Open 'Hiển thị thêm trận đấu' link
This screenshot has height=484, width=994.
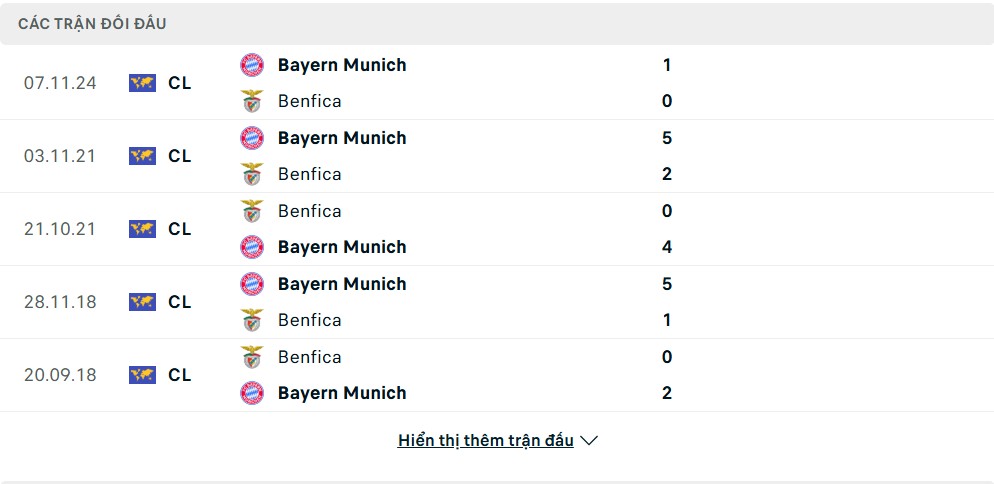tap(486, 440)
